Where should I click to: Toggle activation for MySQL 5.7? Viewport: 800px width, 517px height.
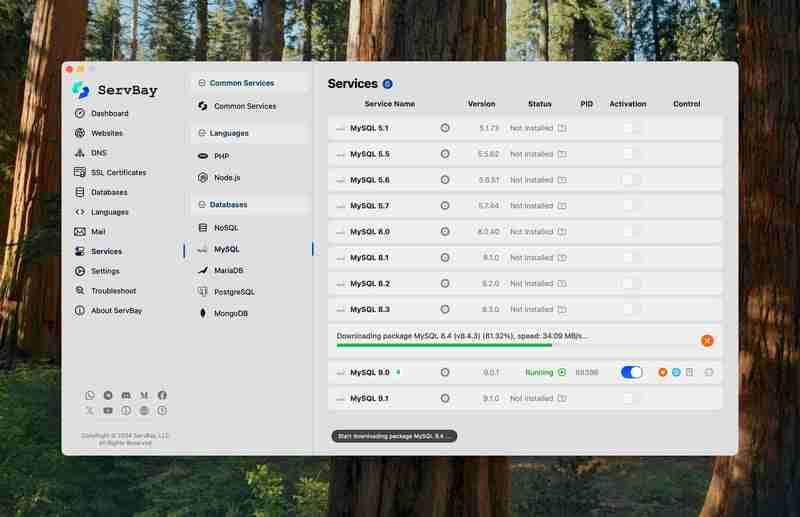coord(628,206)
